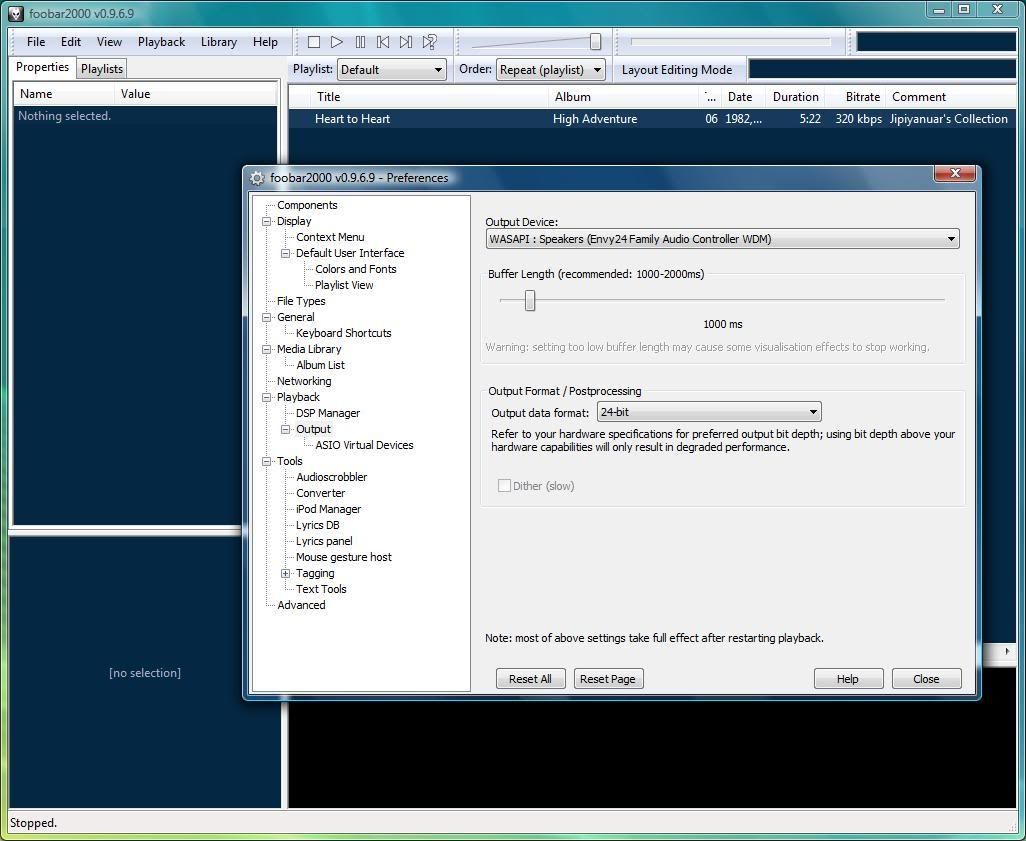Open the Playlist Default dropdown
Screen dimensions: 1026x841
pos(391,69)
